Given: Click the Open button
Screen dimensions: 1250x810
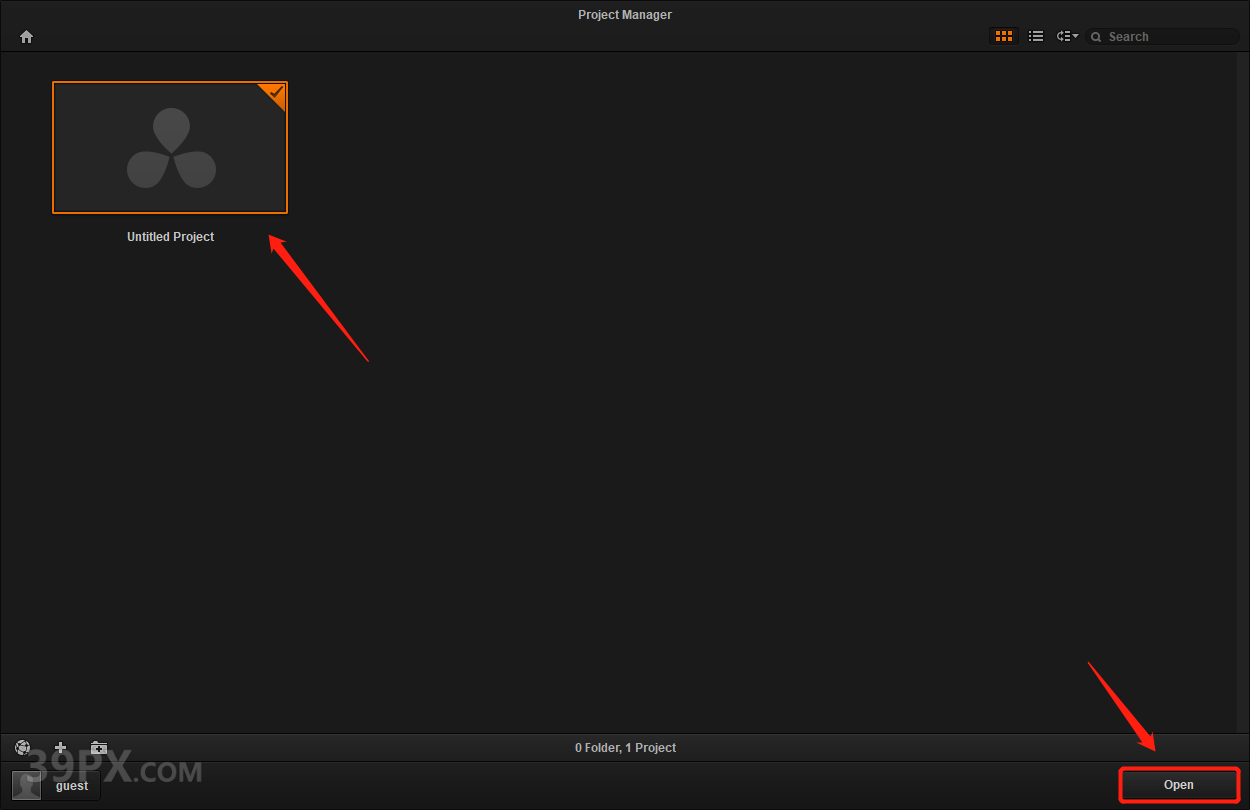Looking at the screenshot, I should point(1179,785).
